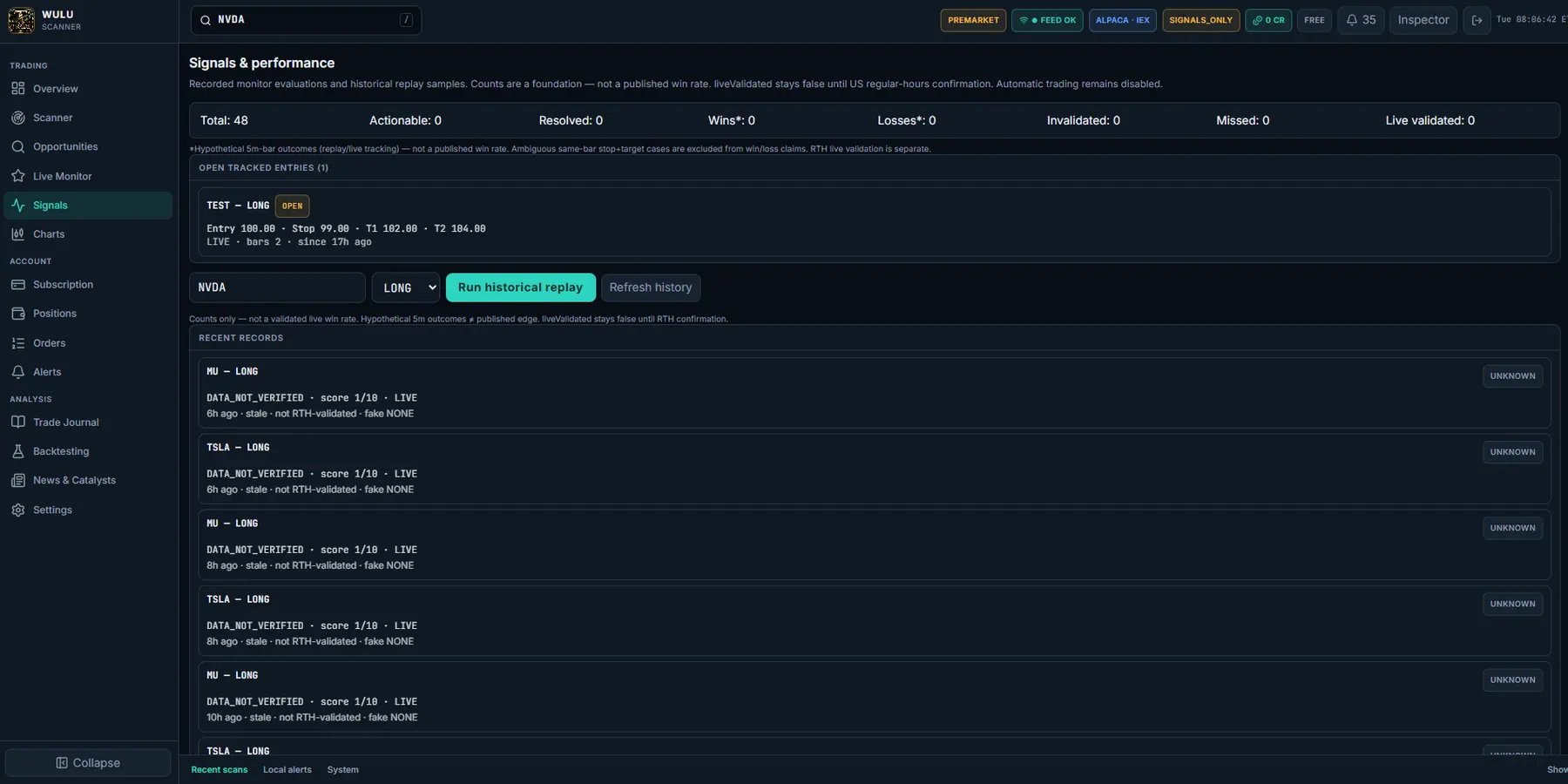
Task: Open the LONG direction dropdown
Action: pos(406,287)
